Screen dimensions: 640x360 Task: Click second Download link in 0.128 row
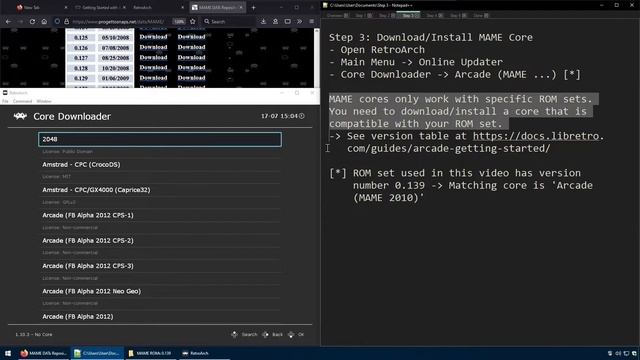tap(191, 67)
